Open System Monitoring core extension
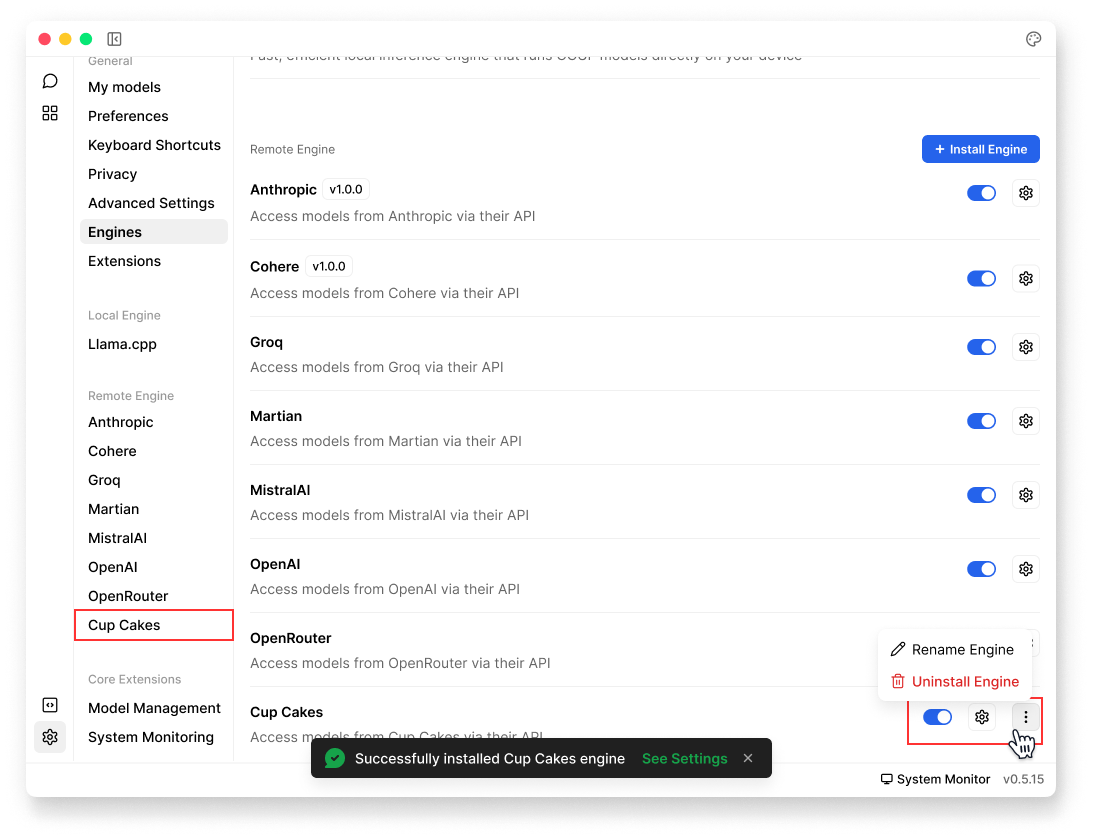Viewport: 1093px width, 839px height. pos(151,737)
